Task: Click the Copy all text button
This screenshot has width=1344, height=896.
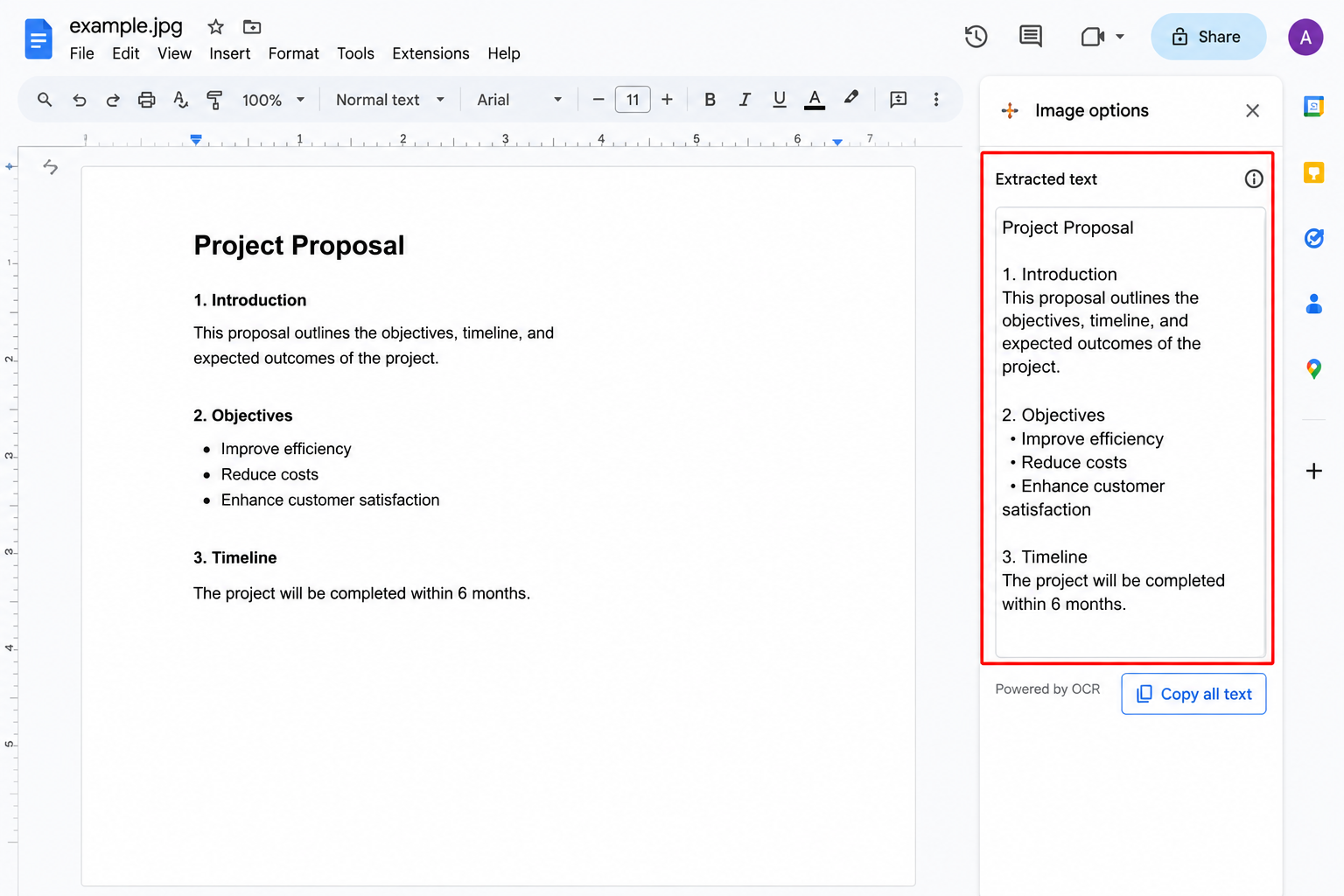Action: click(1193, 694)
